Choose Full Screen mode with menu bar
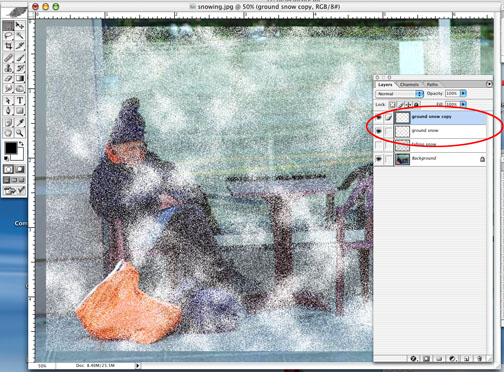This screenshot has height=372, width=504. pyautogui.click(x=14, y=180)
